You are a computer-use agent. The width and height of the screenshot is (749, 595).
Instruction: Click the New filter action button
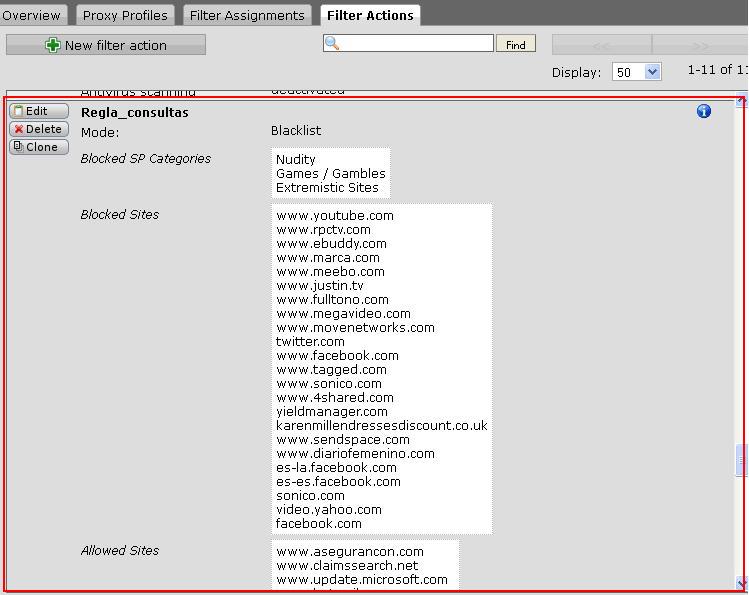pyautogui.click(x=106, y=45)
